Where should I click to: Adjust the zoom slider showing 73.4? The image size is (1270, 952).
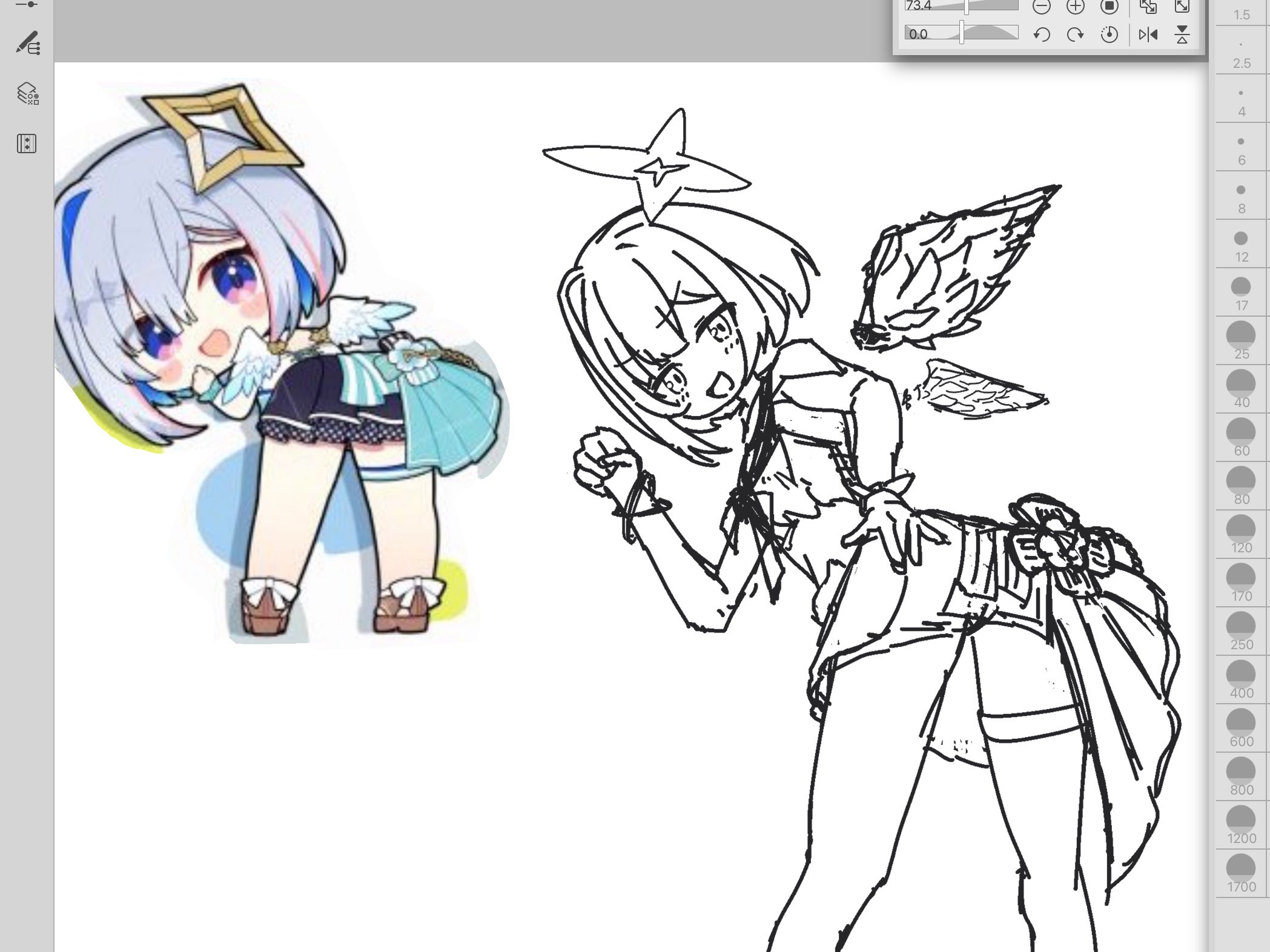point(962,6)
